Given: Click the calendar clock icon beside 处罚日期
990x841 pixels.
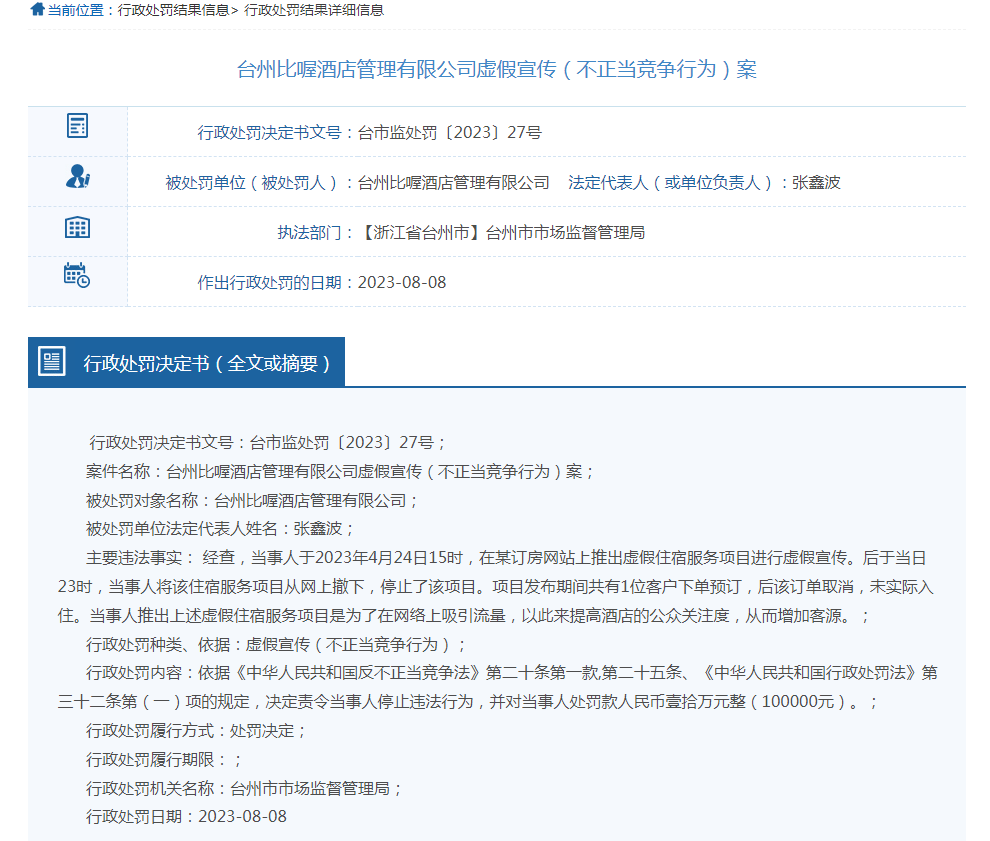Looking at the screenshot, I should [77, 276].
